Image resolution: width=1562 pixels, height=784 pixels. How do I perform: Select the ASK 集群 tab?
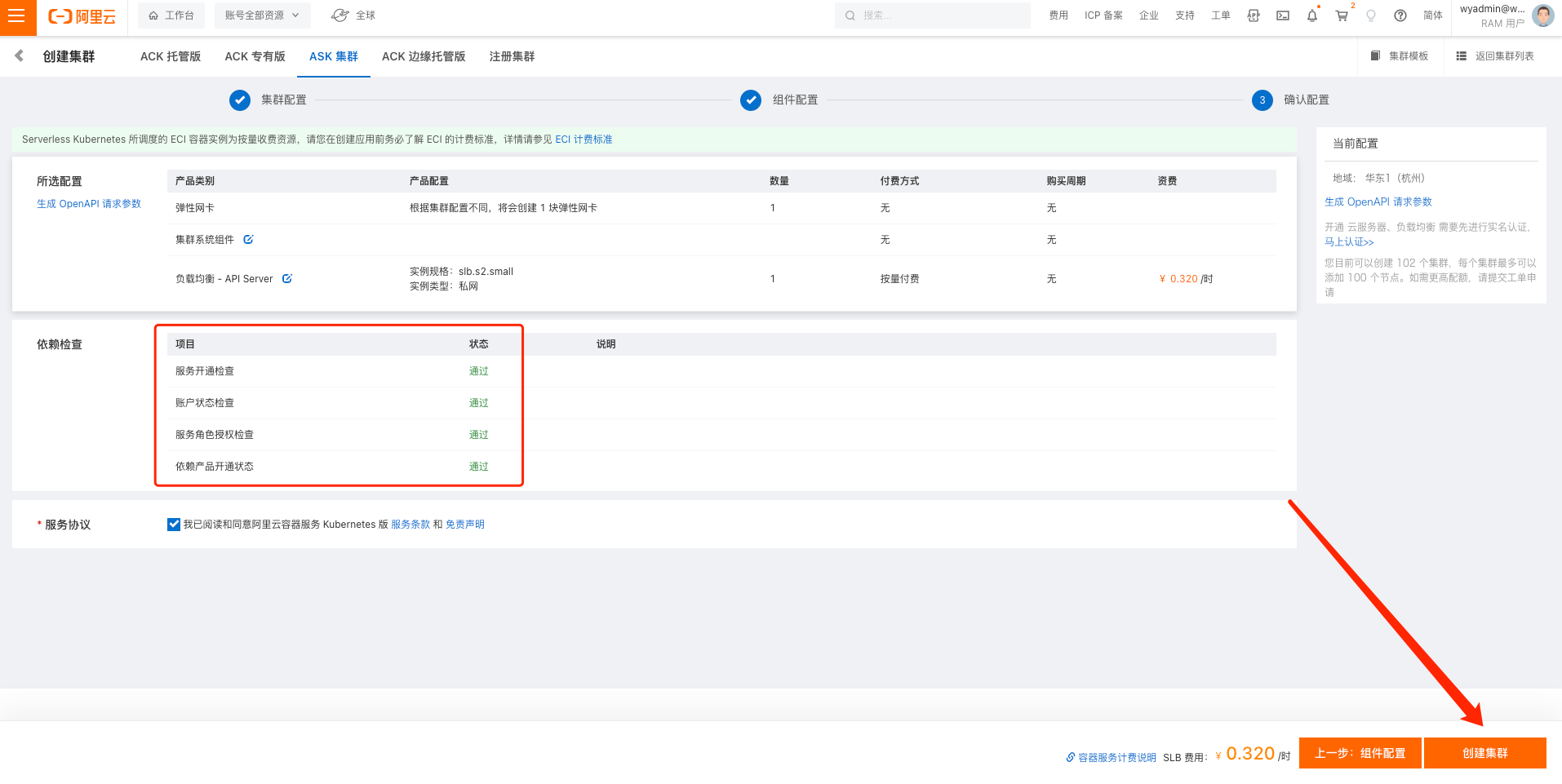coord(334,56)
